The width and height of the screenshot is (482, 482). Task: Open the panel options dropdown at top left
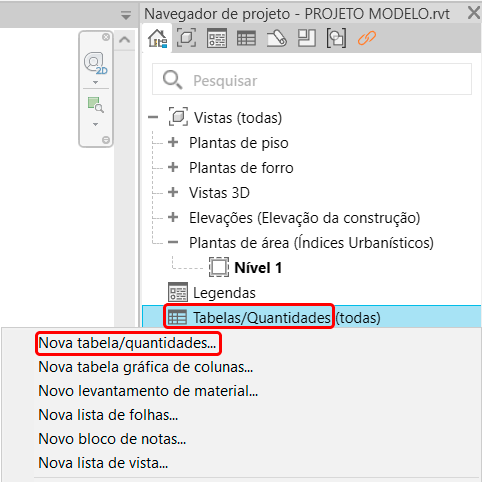click(x=126, y=15)
